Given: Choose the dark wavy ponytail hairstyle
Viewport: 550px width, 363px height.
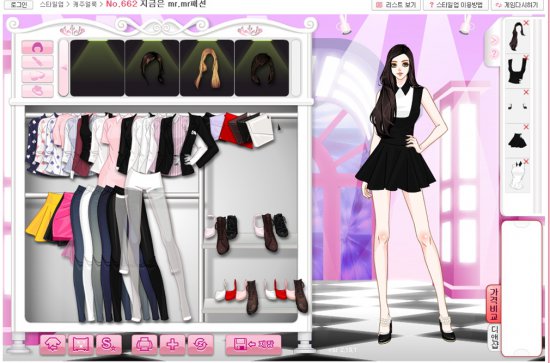Looking at the screenshot, I should (x=152, y=68).
